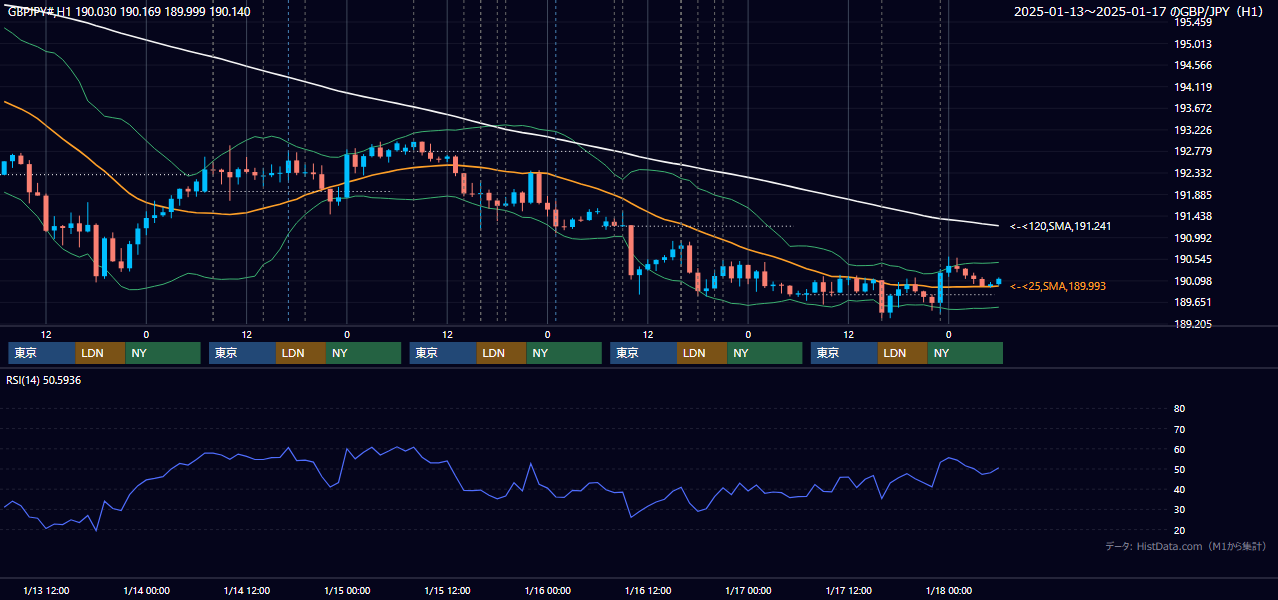Click price axis value 190.098
The image size is (1278, 600).
point(1193,281)
